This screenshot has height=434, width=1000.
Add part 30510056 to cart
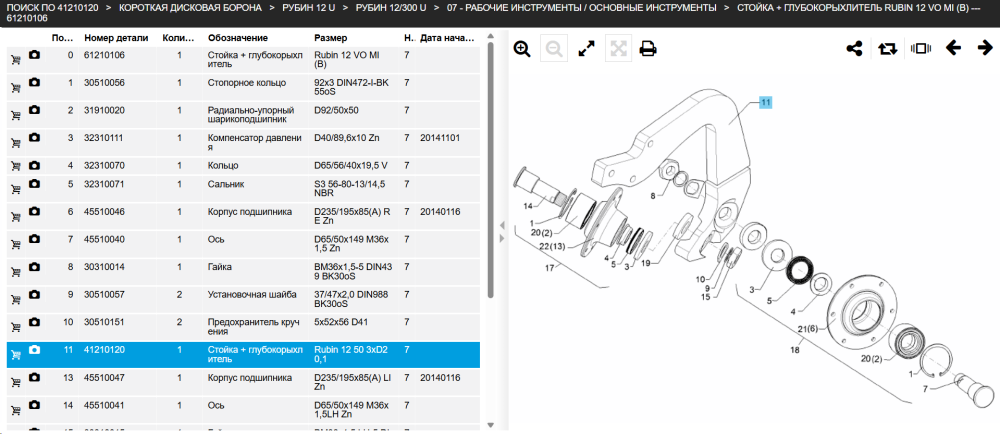16,87
